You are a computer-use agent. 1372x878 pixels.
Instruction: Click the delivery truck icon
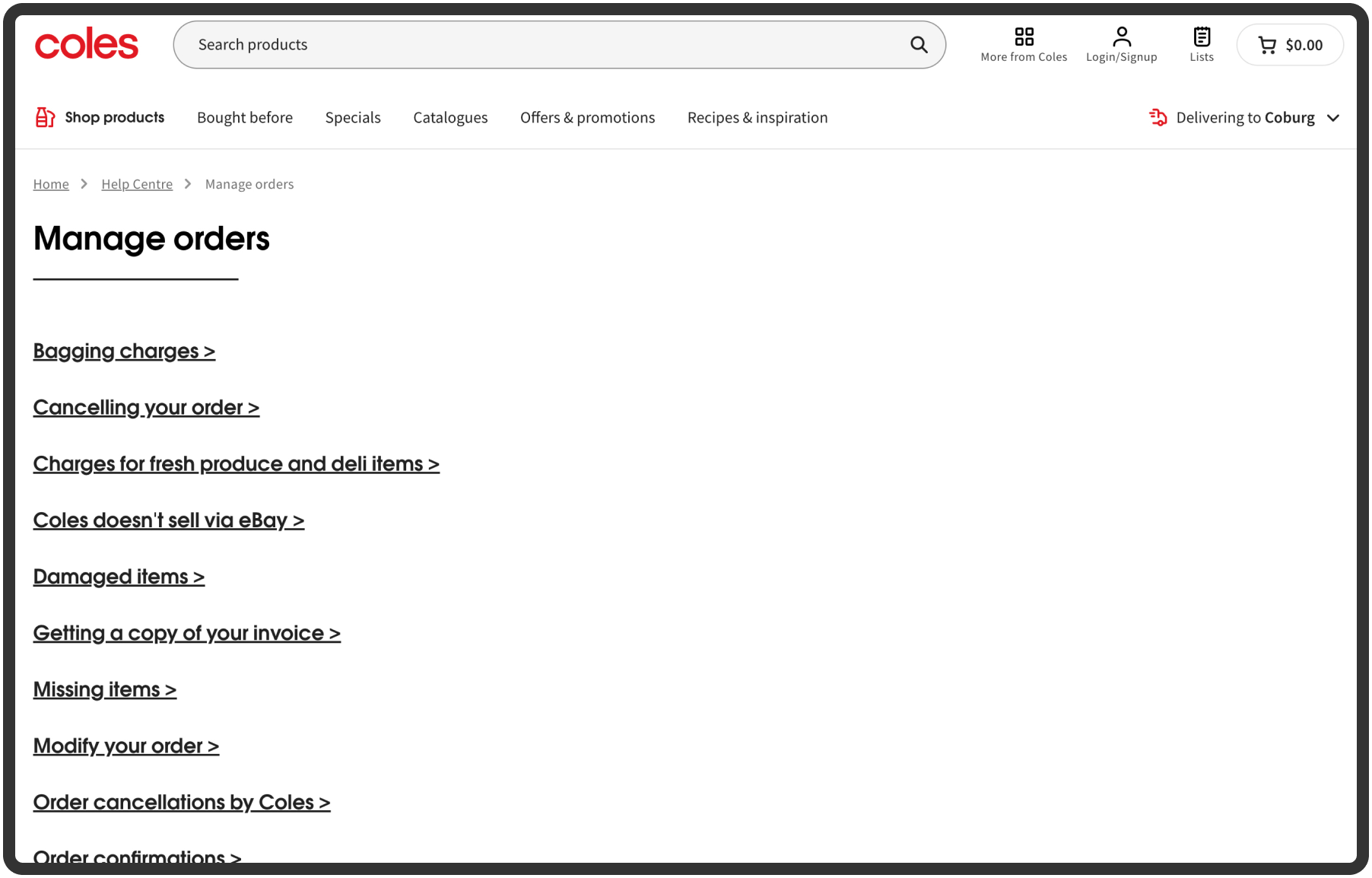(1158, 117)
